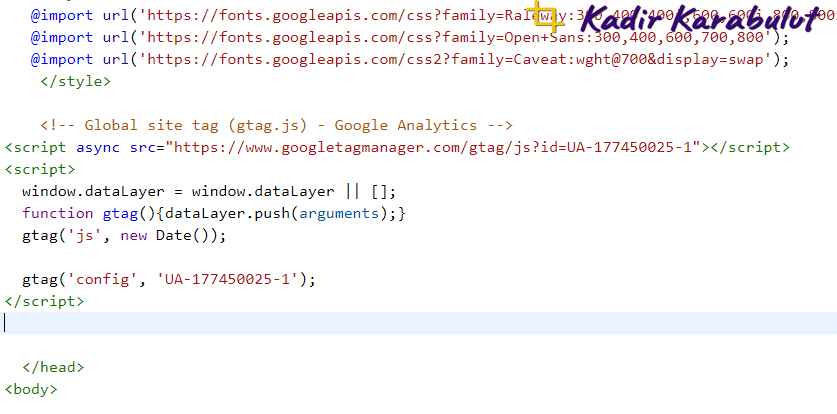Click the opening <body> tag
The height and width of the screenshot is (414, 837).
tap(31, 389)
